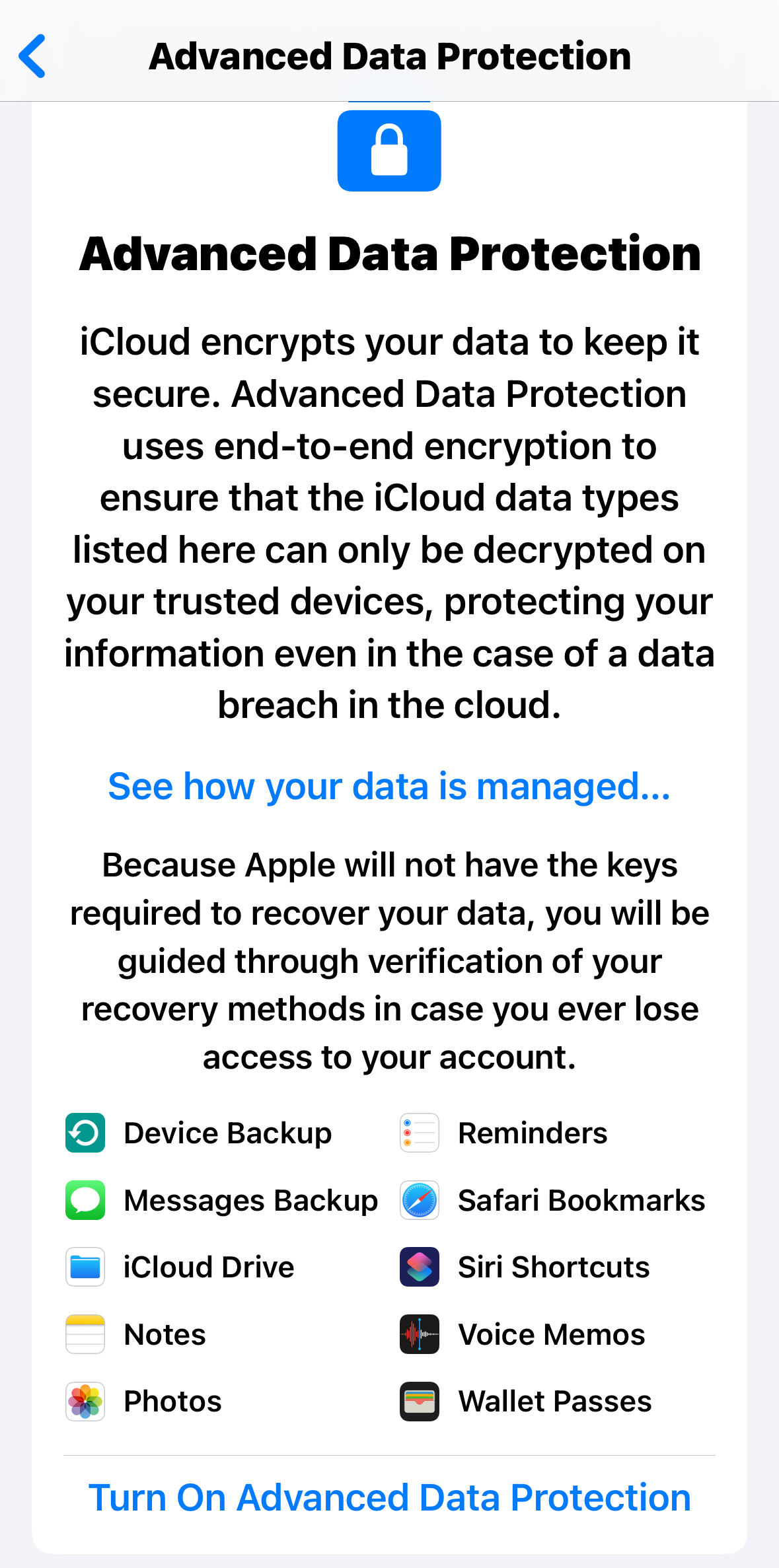Tap the Wallet Passes label
The width and height of the screenshot is (779, 1568).
point(555,1401)
